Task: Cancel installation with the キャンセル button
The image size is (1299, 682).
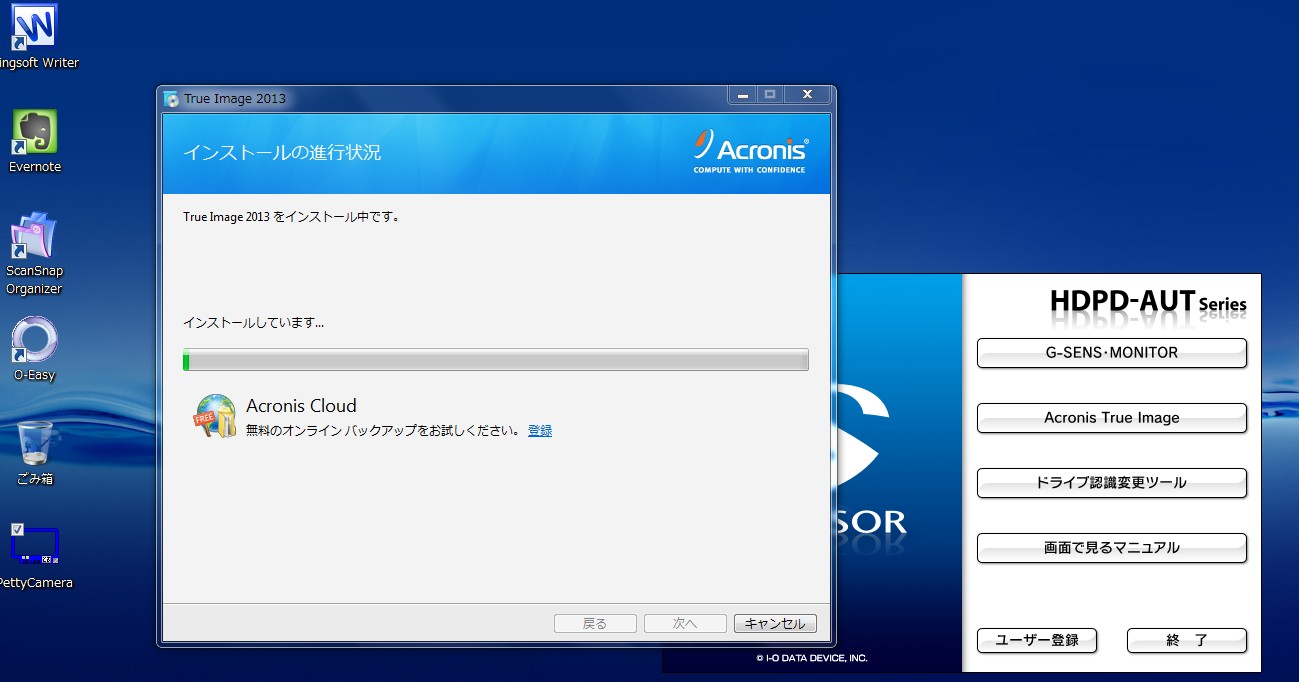Action: tap(775, 623)
